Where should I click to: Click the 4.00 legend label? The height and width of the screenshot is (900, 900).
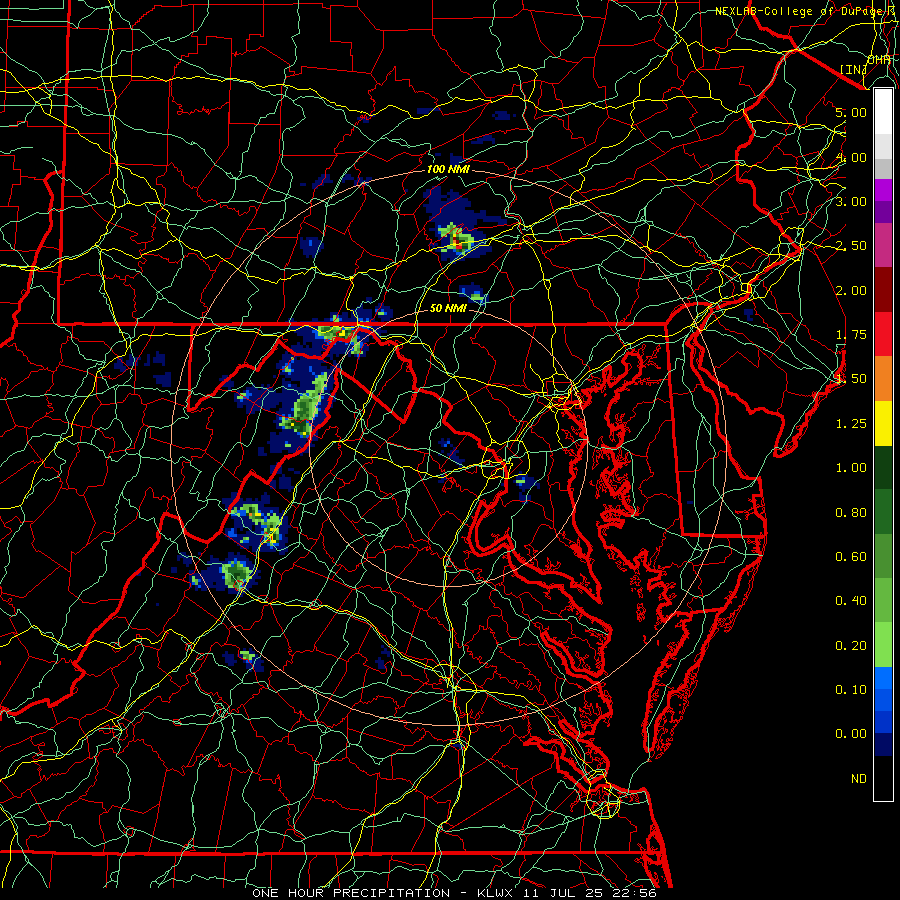click(851, 157)
